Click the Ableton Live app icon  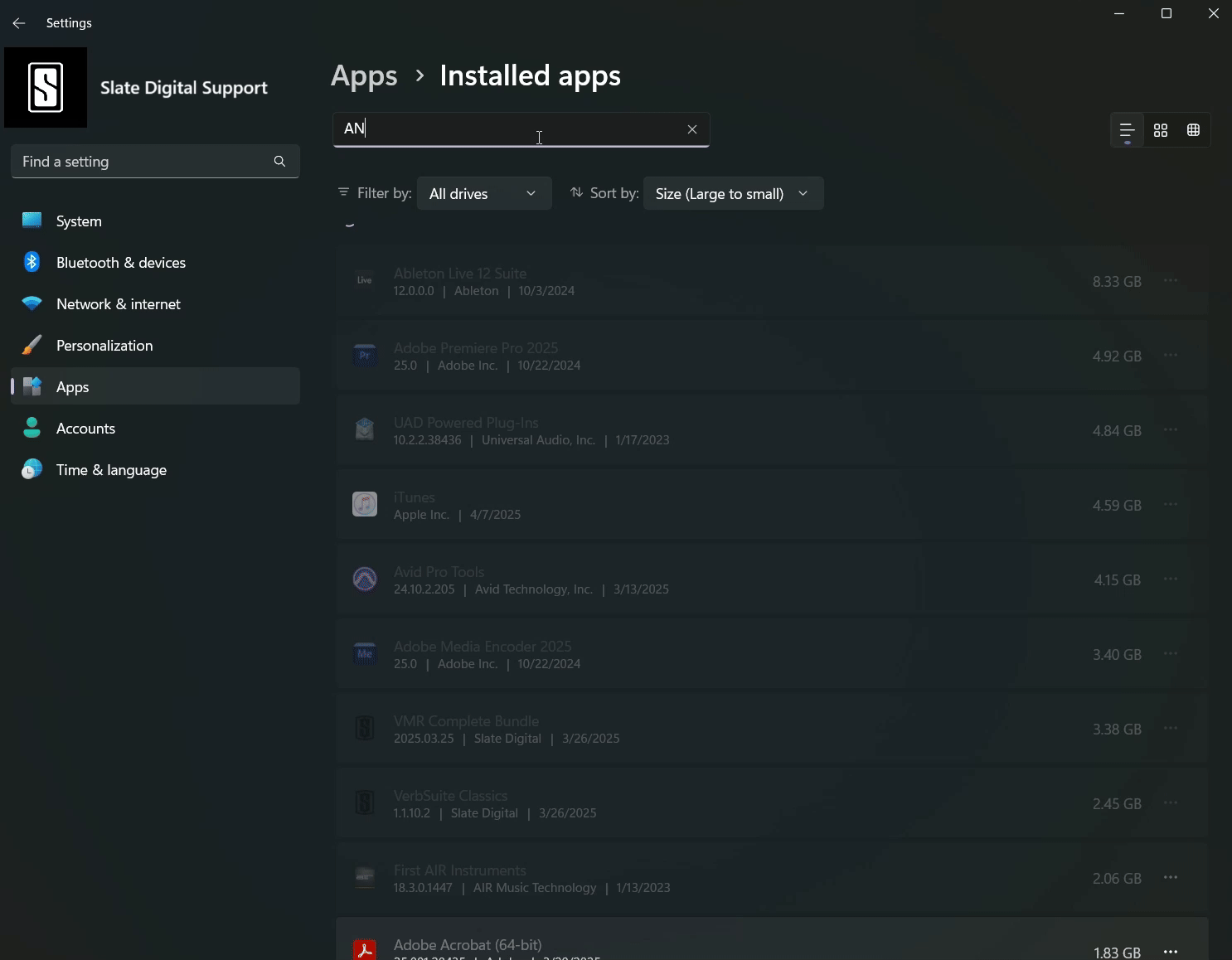[365, 280]
